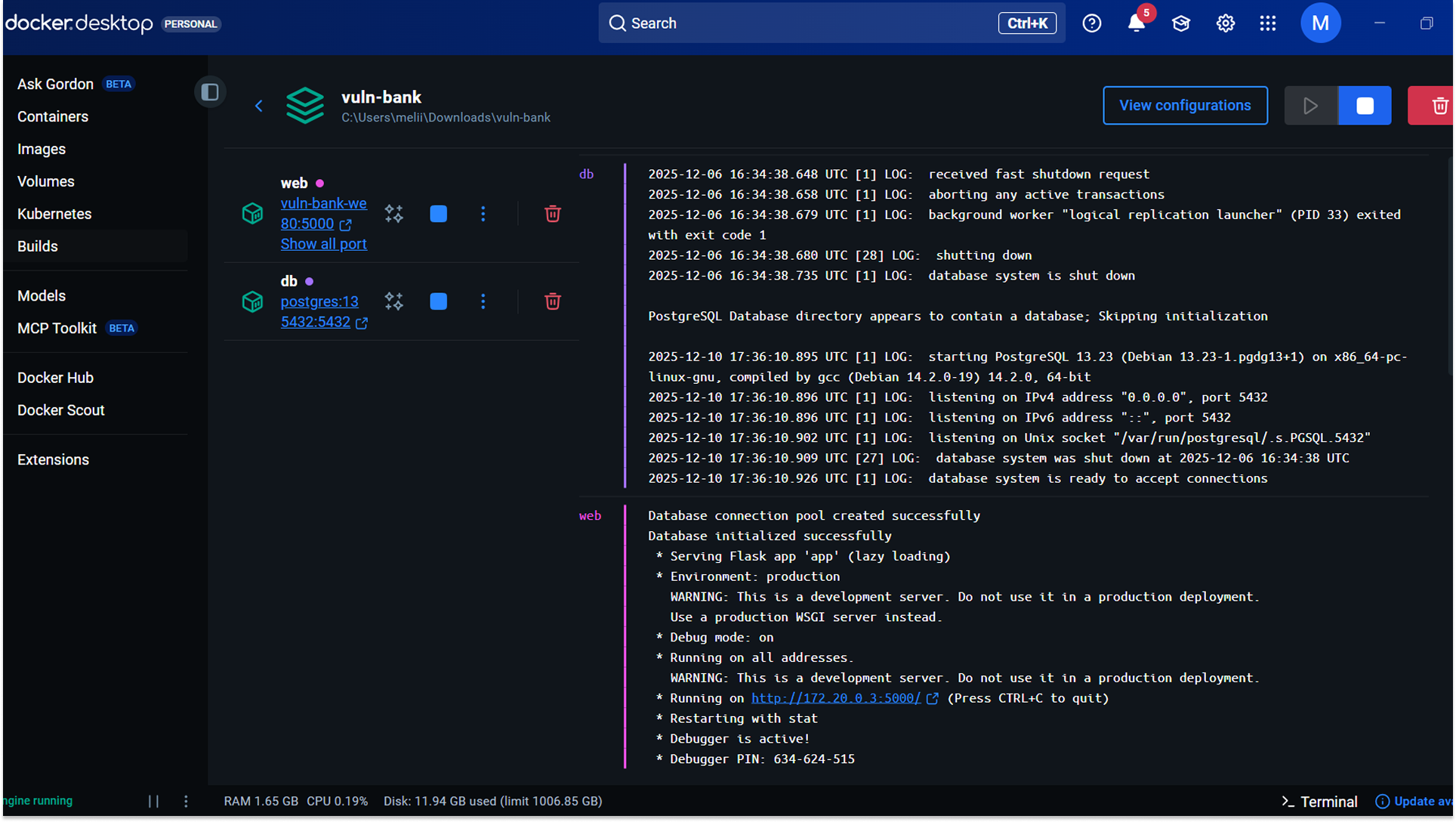Stop the web container

pos(438,214)
